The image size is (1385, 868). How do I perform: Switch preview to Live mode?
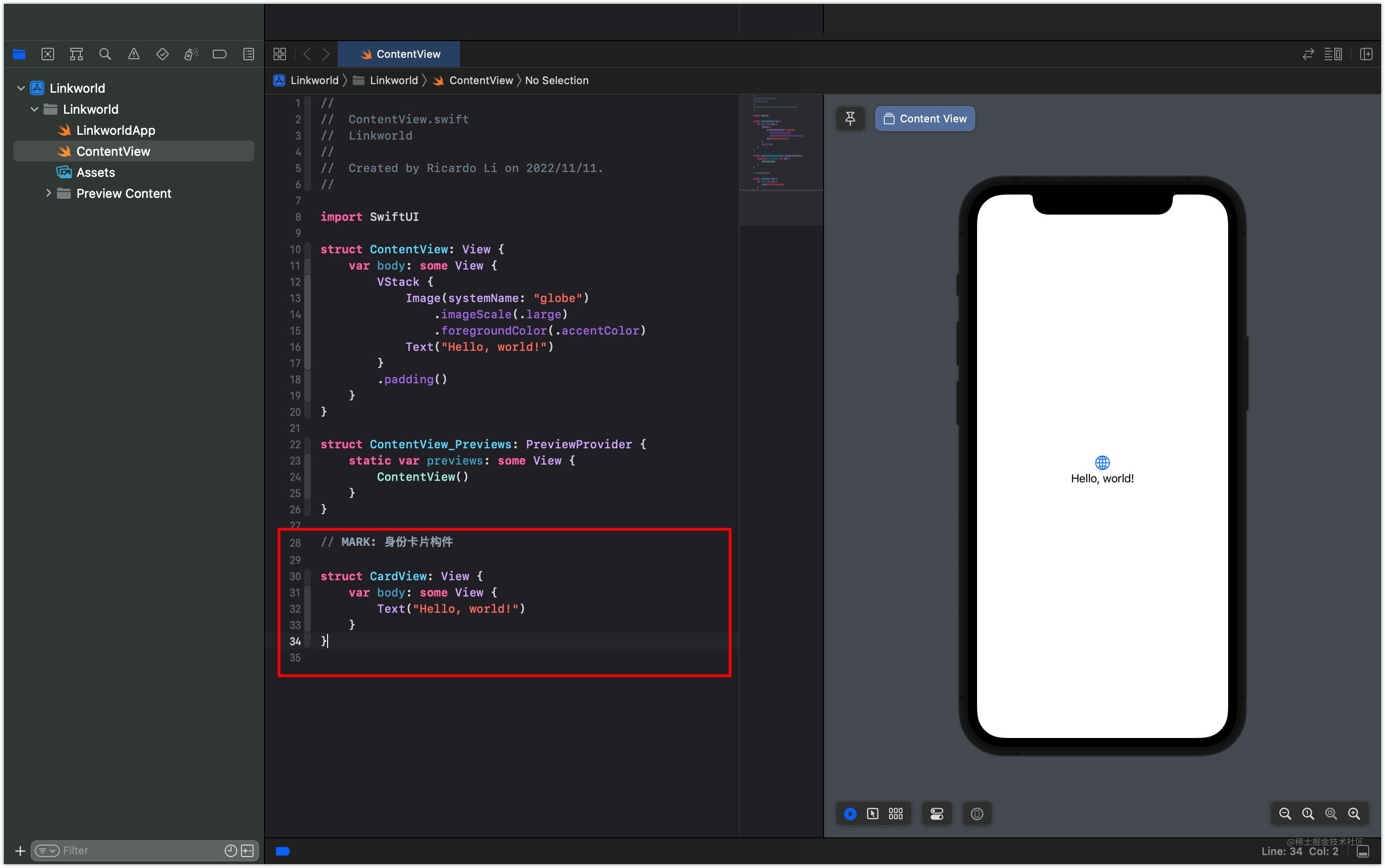click(x=850, y=814)
